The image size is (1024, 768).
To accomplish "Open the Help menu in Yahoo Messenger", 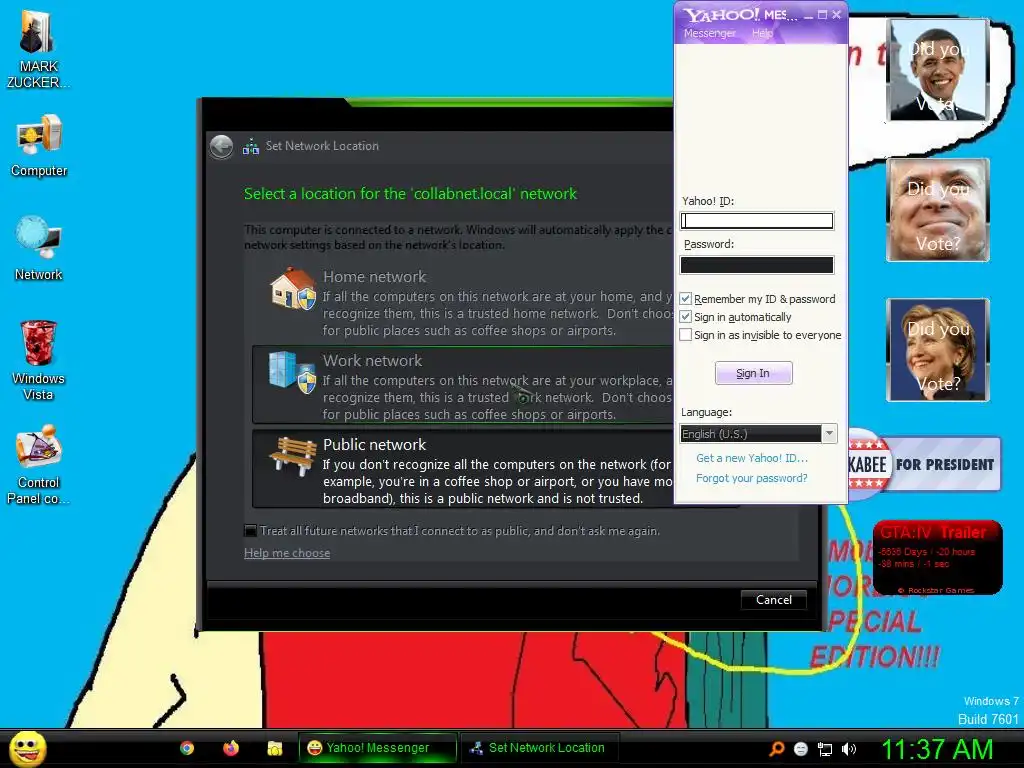I will tap(762, 33).
